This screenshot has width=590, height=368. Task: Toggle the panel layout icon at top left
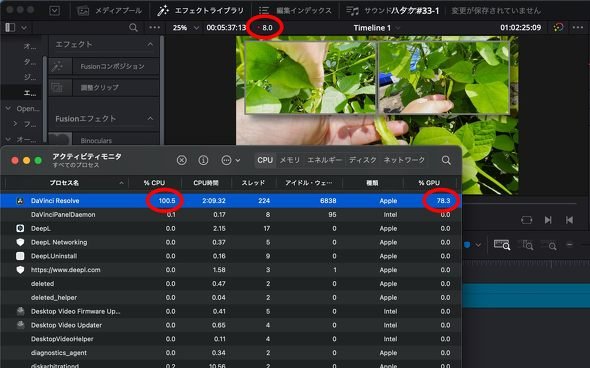[x=10, y=27]
